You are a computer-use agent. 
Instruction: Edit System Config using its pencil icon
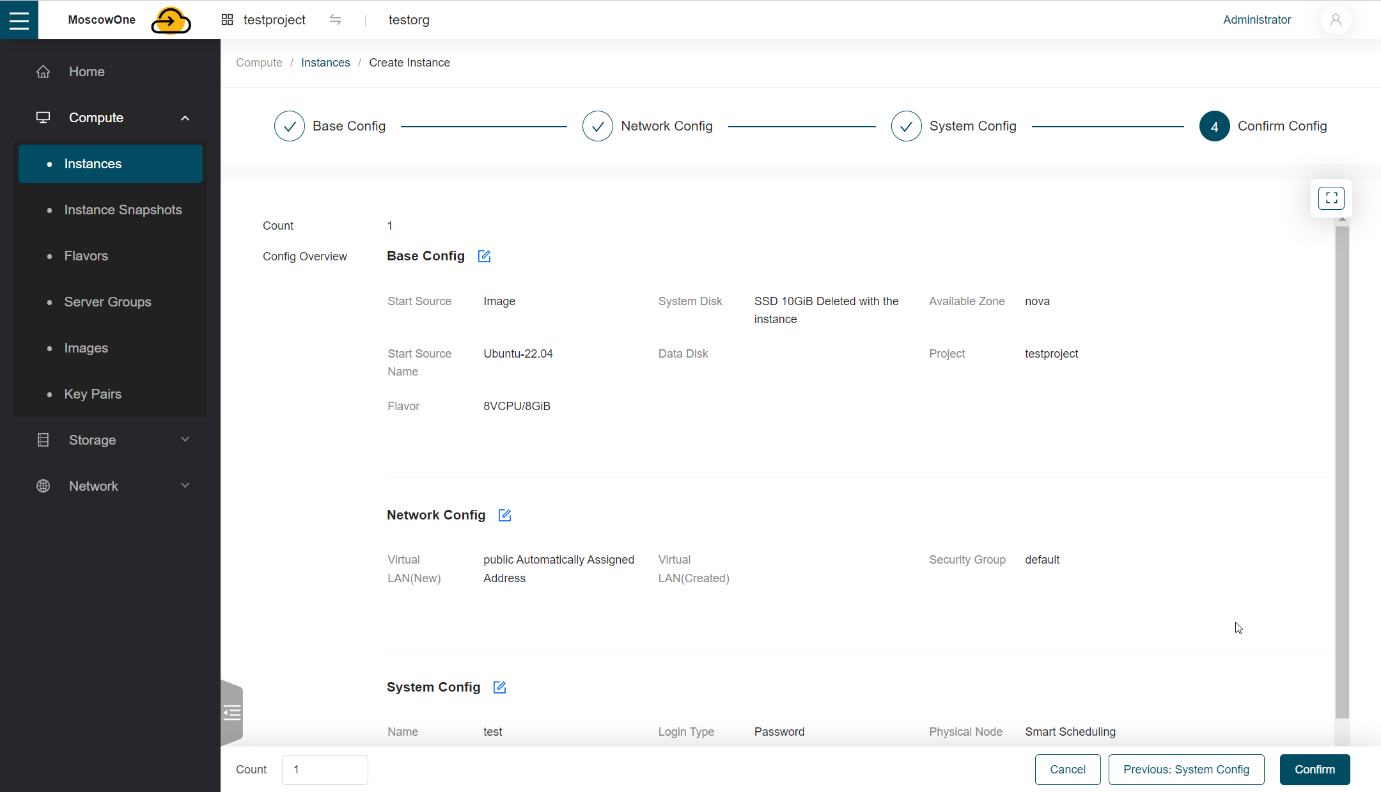click(499, 687)
